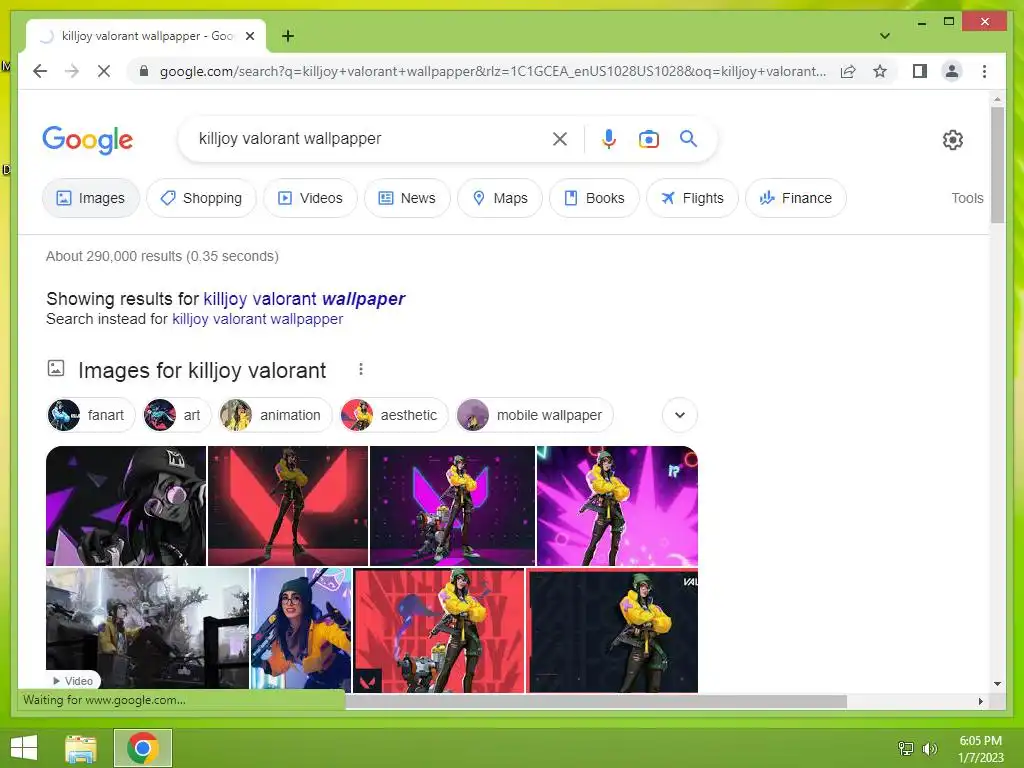1024x768 pixels.
Task: Switch to Images results
Action: pyautogui.click(x=91, y=198)
